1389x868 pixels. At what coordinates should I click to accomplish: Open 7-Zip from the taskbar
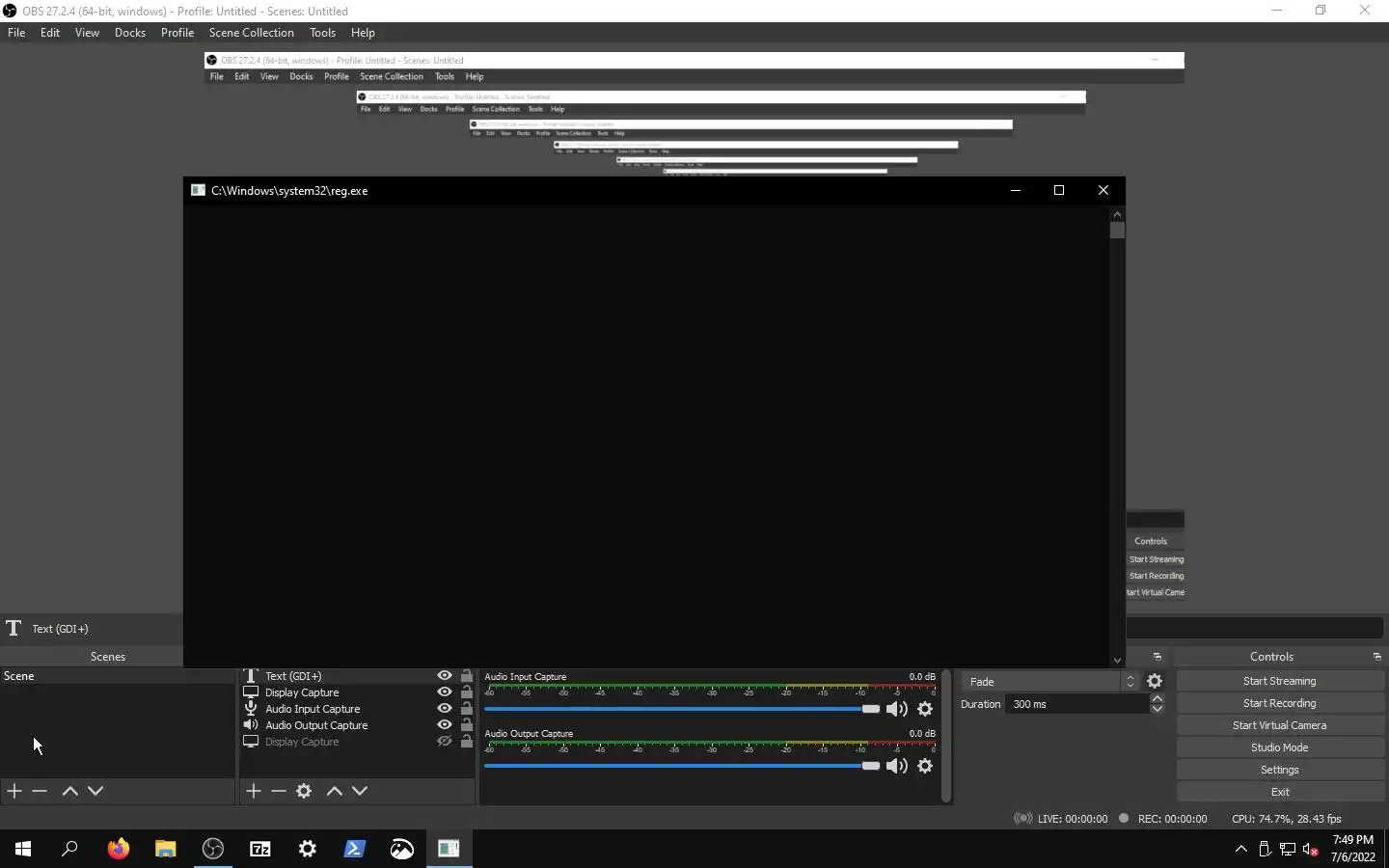(x=260, y=849)
